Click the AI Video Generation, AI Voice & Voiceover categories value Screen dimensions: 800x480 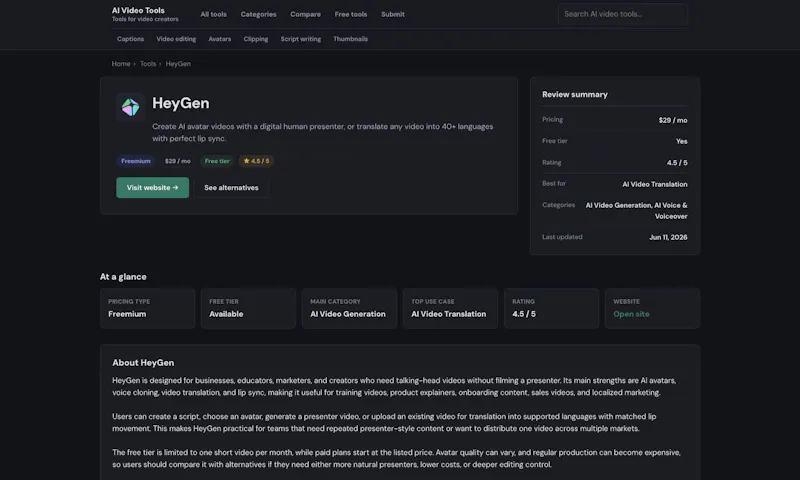click(x=636, y=211)
